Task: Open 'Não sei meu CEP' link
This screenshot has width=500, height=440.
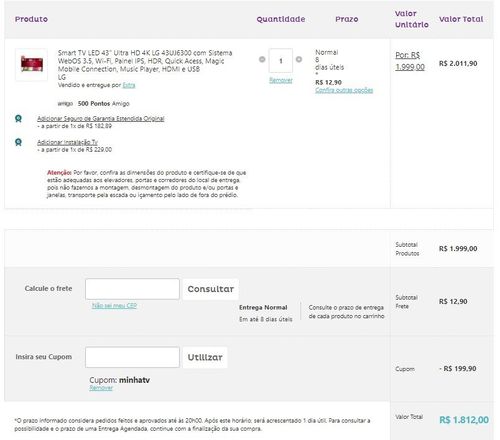Action: (114, 306)
